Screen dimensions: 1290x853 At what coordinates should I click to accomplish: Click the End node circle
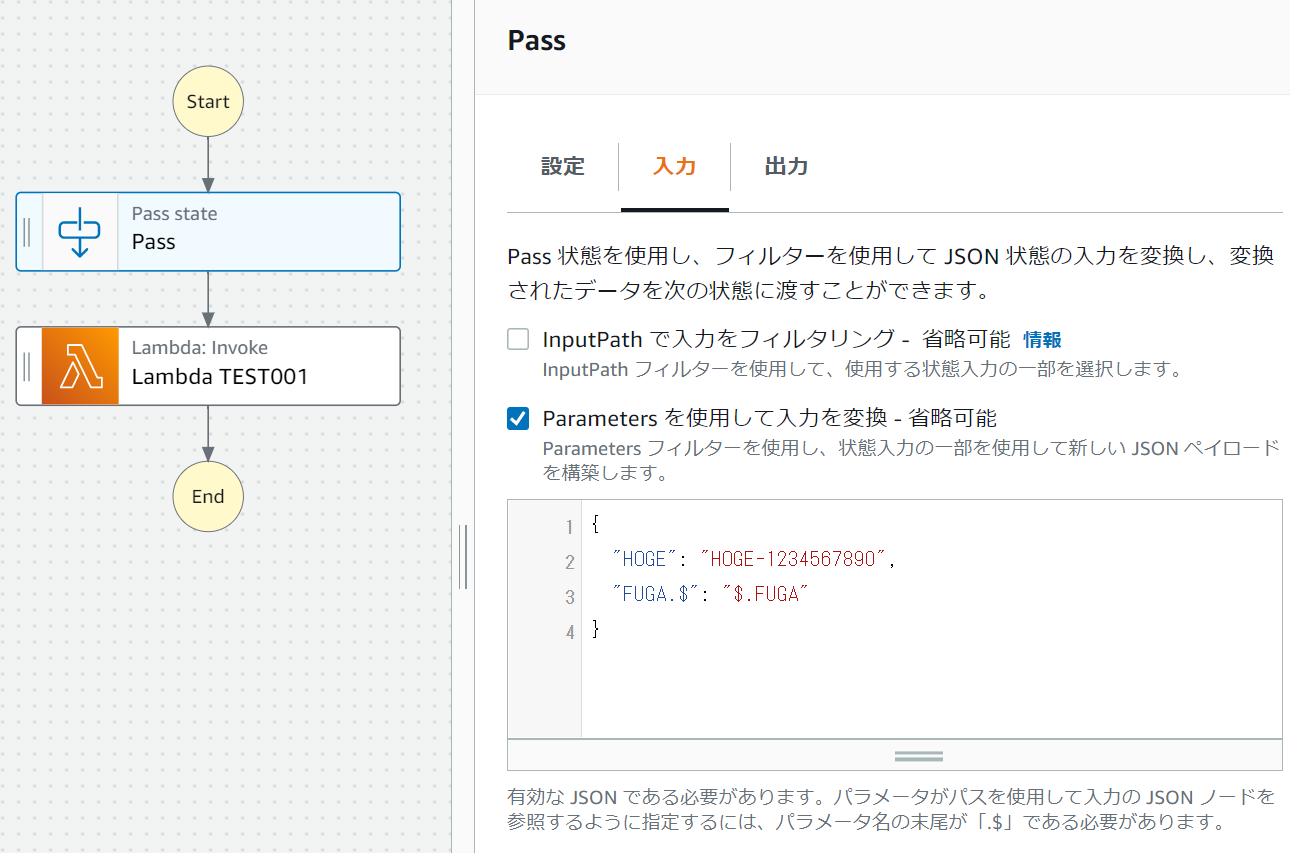click(207, 496)
